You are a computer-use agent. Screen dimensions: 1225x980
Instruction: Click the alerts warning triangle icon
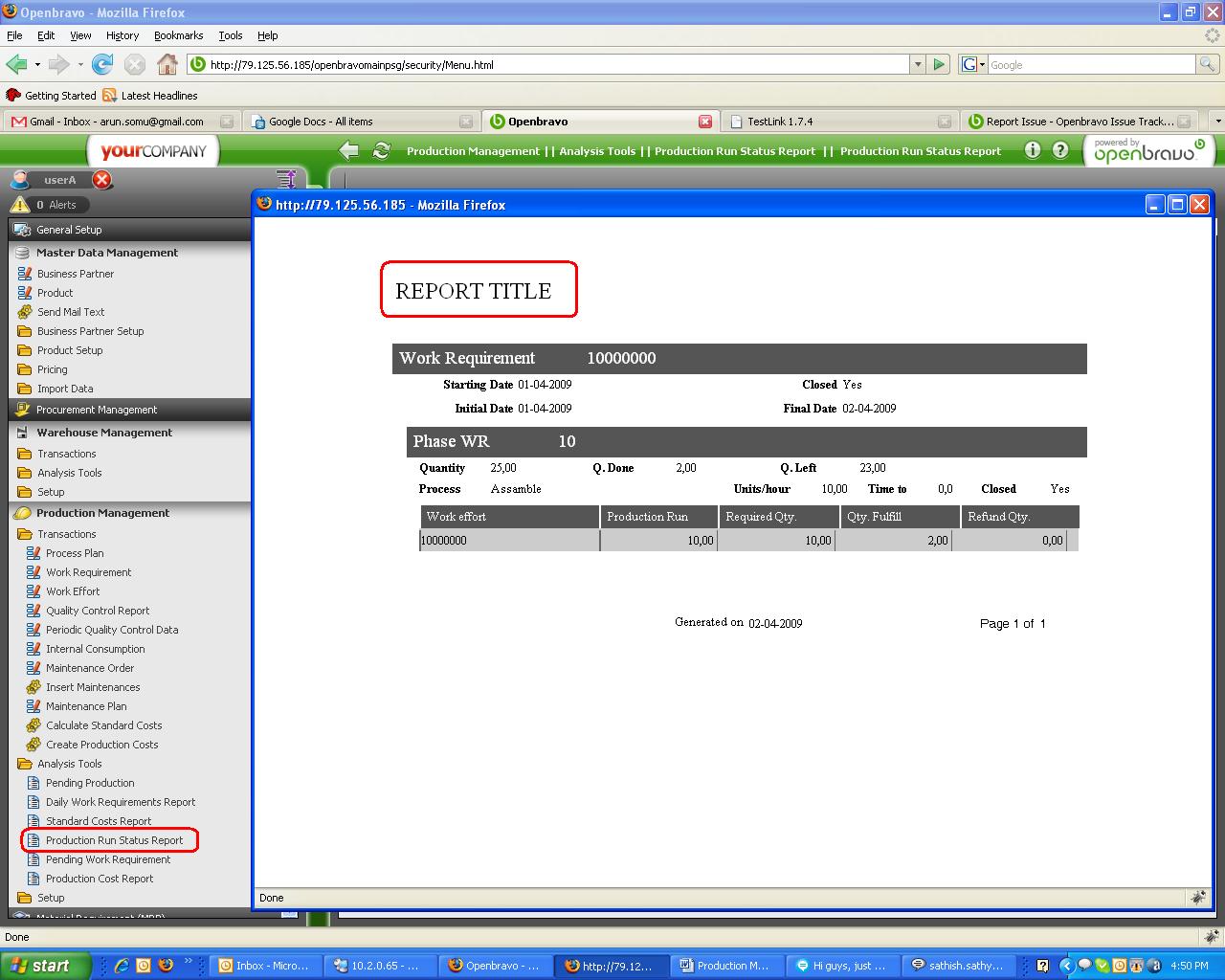[x=20, y=205]
